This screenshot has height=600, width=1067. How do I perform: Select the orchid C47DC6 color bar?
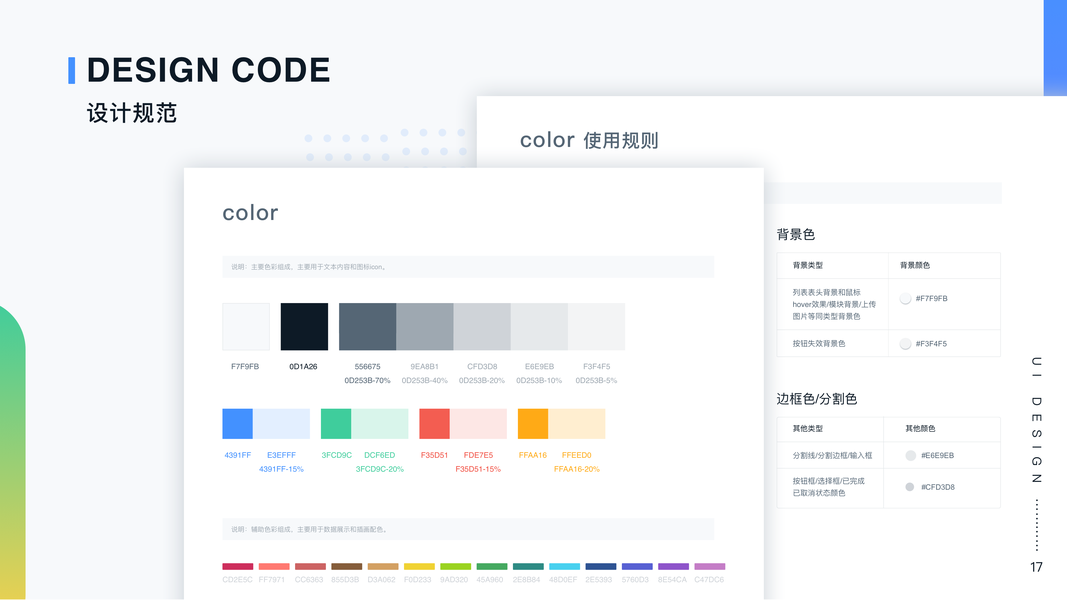(x=710, y=566)
